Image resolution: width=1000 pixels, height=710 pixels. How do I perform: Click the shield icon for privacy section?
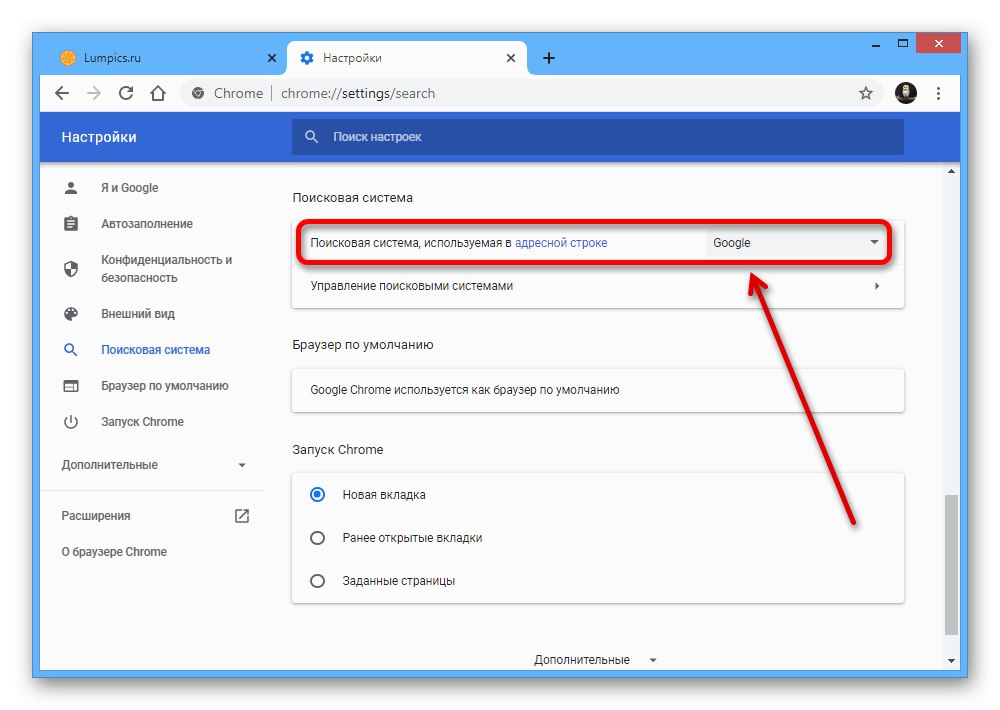coord(71,269)
